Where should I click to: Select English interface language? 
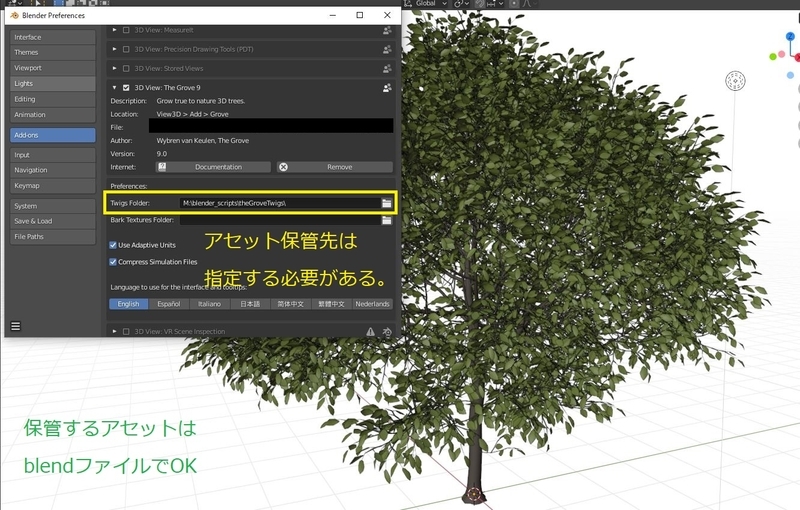[129, 304]
